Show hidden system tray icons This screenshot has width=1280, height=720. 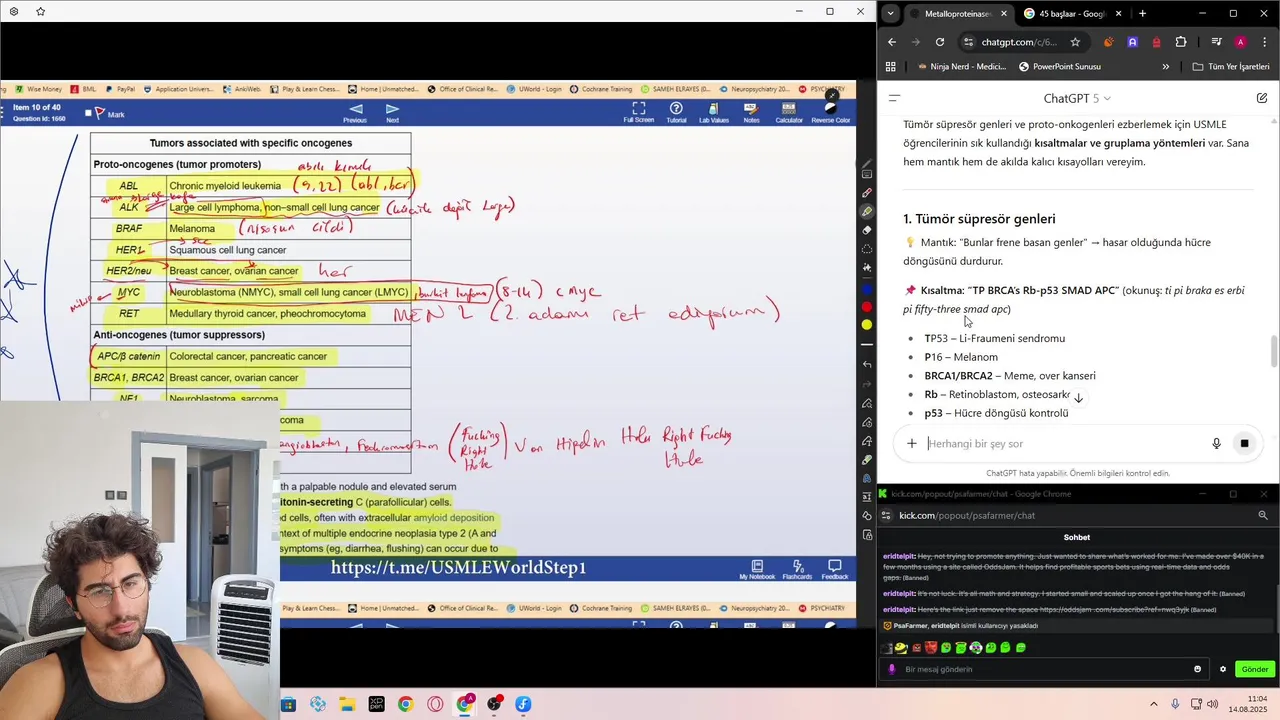(x=1153, y=704)
